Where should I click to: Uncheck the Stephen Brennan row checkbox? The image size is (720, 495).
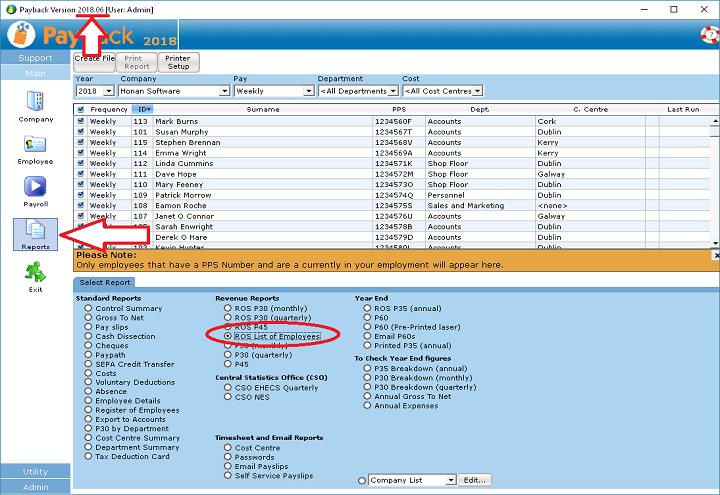(x=81, y=142)
